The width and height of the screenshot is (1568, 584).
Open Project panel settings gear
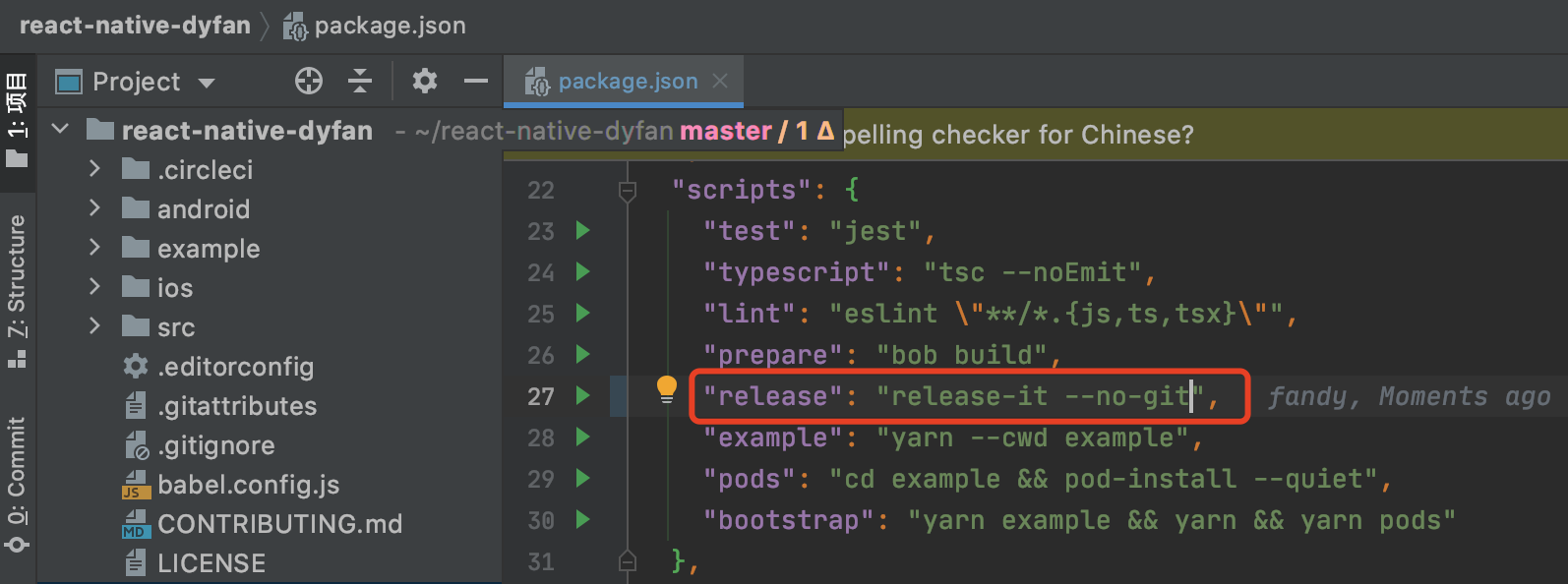[x=424, y=81]
